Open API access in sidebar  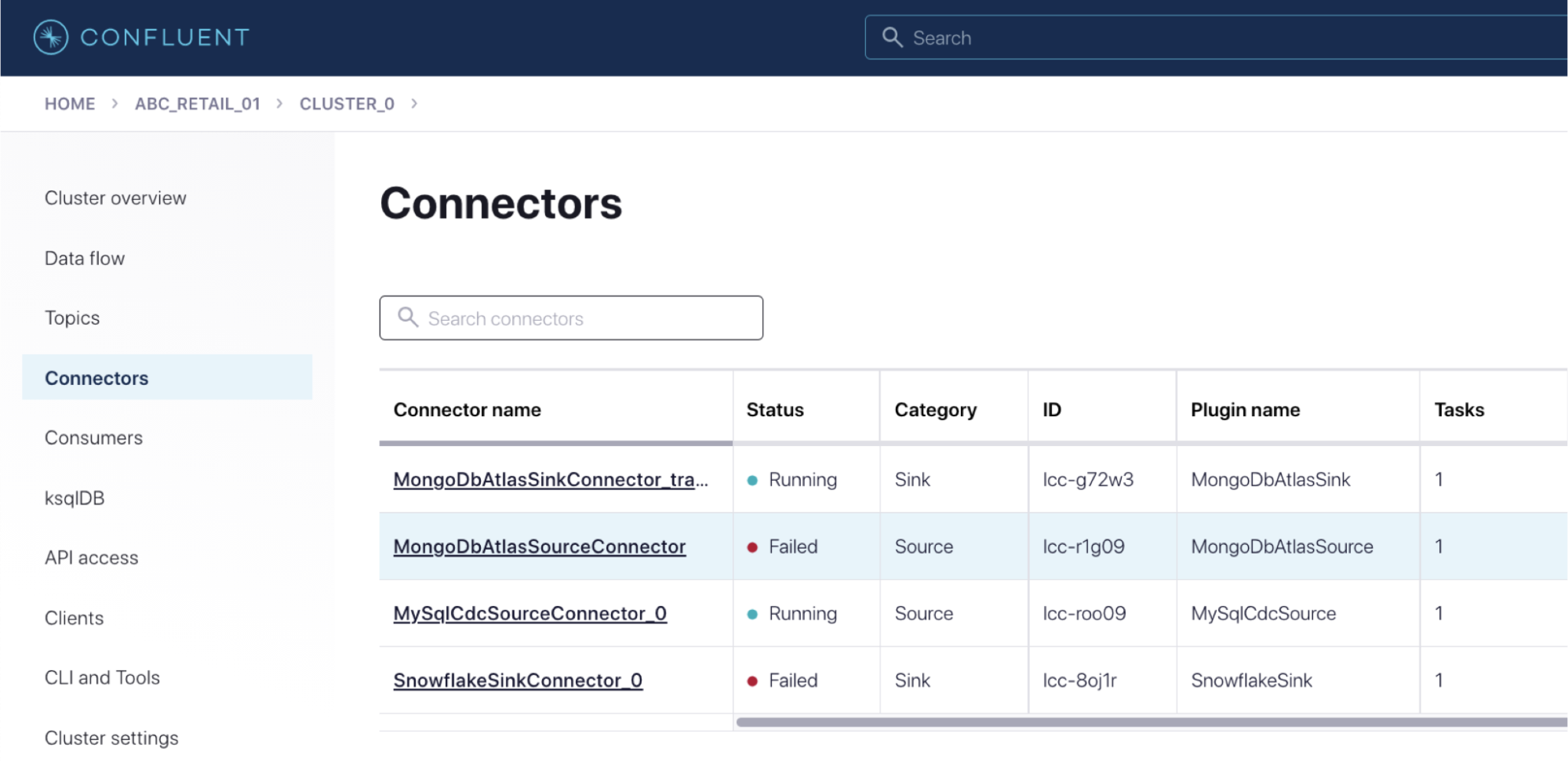coord(91,557)
